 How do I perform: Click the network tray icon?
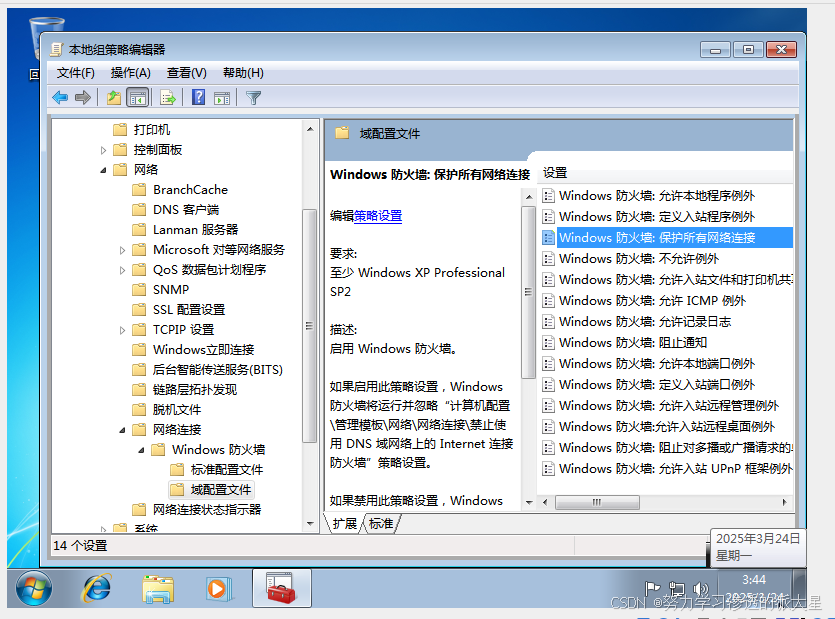coord(676,589)
